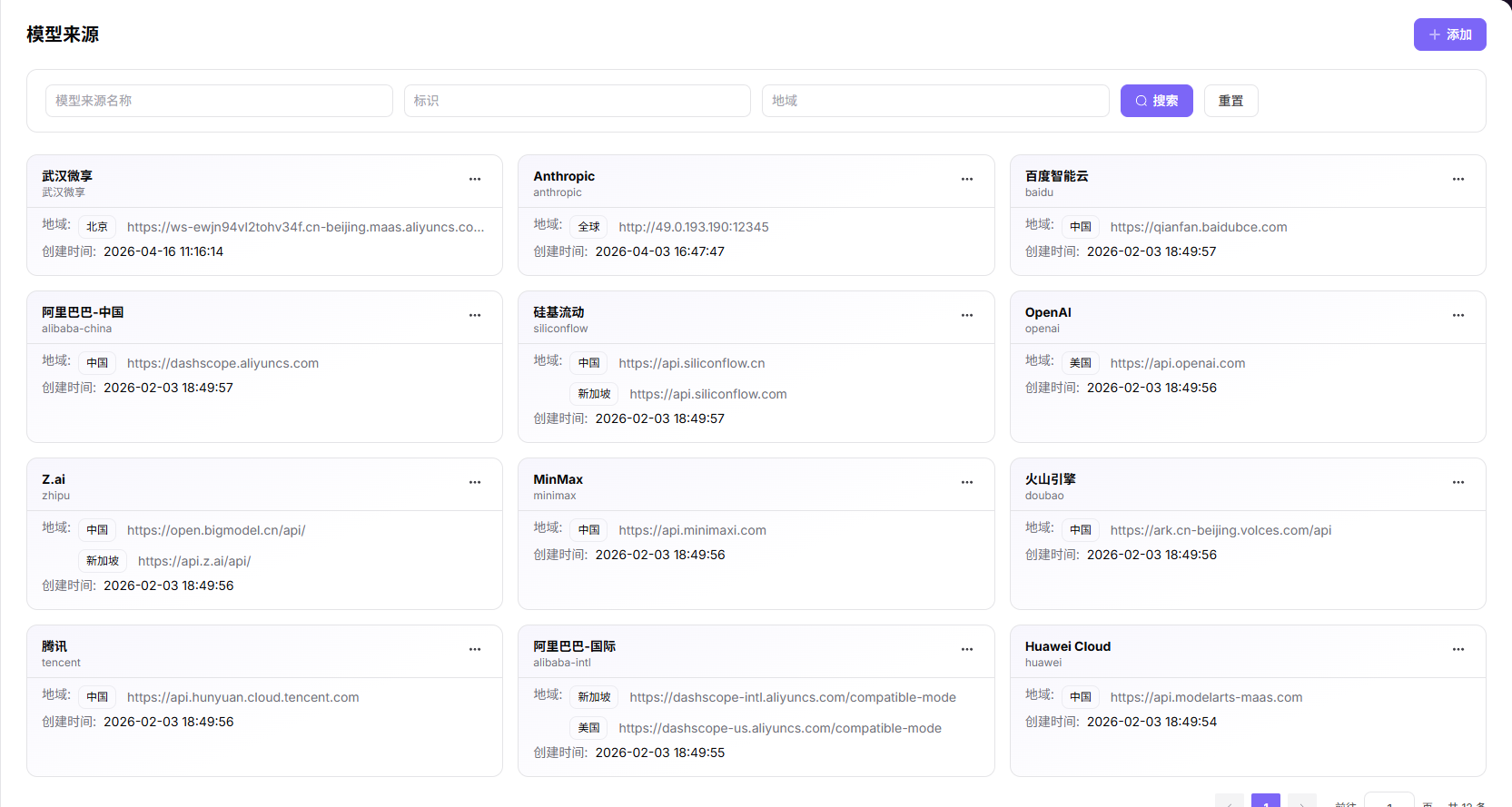Click the 美国 region tag in 阿里巴巴-国际
The width and height of the screenshot is (1512, 807).
tap(589, 728)
